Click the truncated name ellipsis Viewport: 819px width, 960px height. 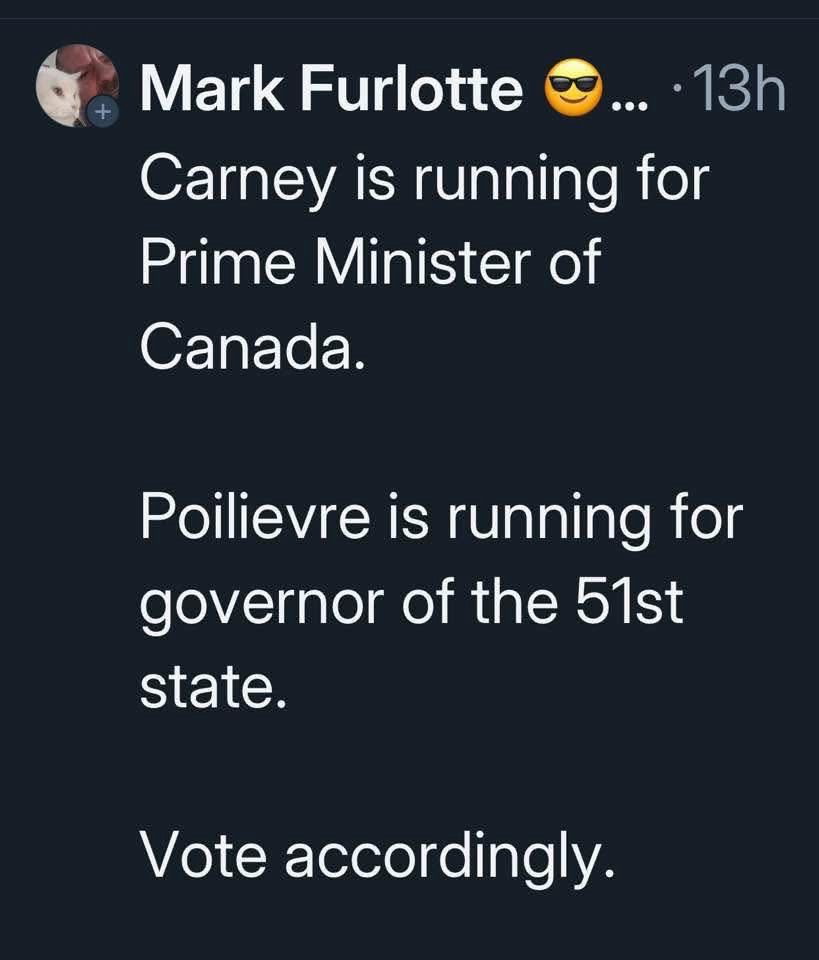coord(628,100)
